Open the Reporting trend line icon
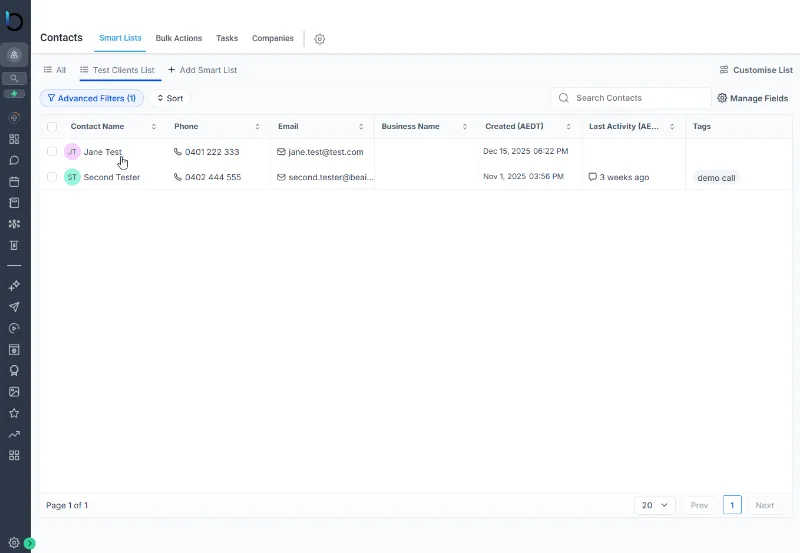Viewport: 800px width, 553px height. [14, 435]
